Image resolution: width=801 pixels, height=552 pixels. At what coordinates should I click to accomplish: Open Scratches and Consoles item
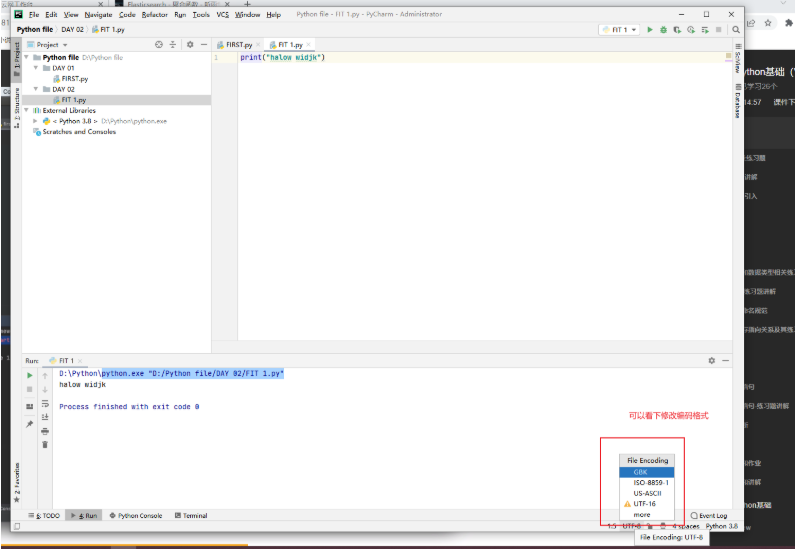pyautogui.click(x=75, y=132)
